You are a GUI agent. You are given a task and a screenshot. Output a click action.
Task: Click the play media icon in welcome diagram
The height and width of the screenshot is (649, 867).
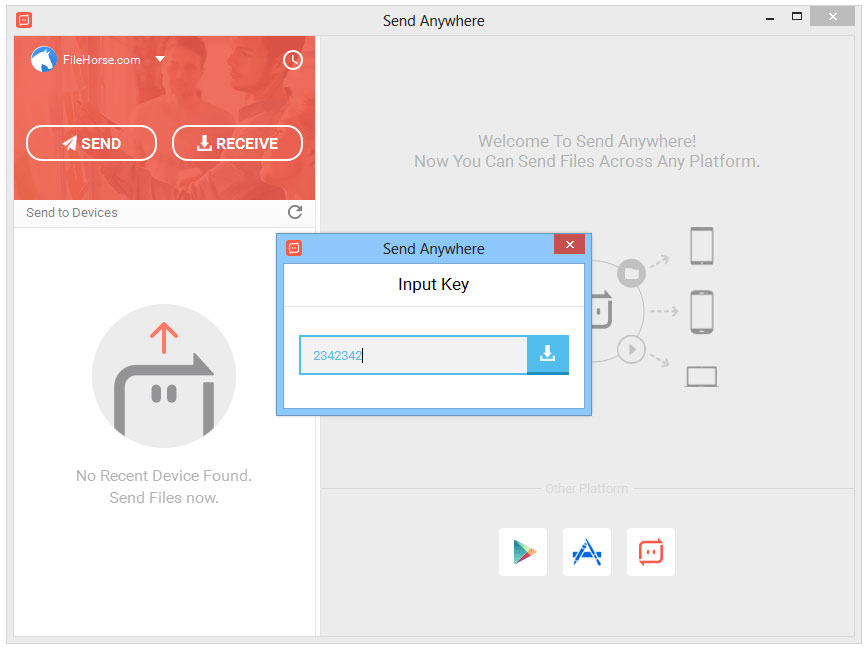click(630, 349)
